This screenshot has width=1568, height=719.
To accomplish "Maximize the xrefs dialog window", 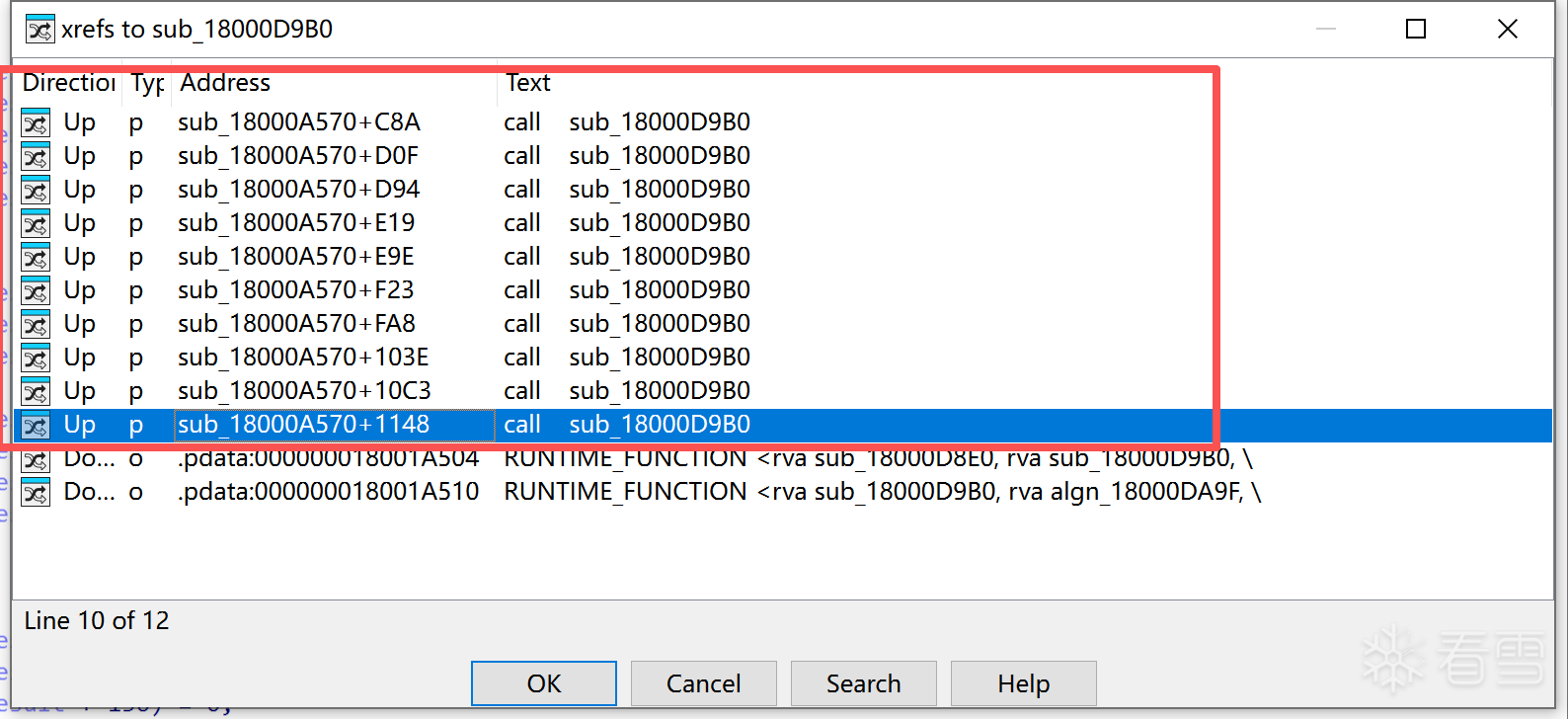I will coord(1415,30).
